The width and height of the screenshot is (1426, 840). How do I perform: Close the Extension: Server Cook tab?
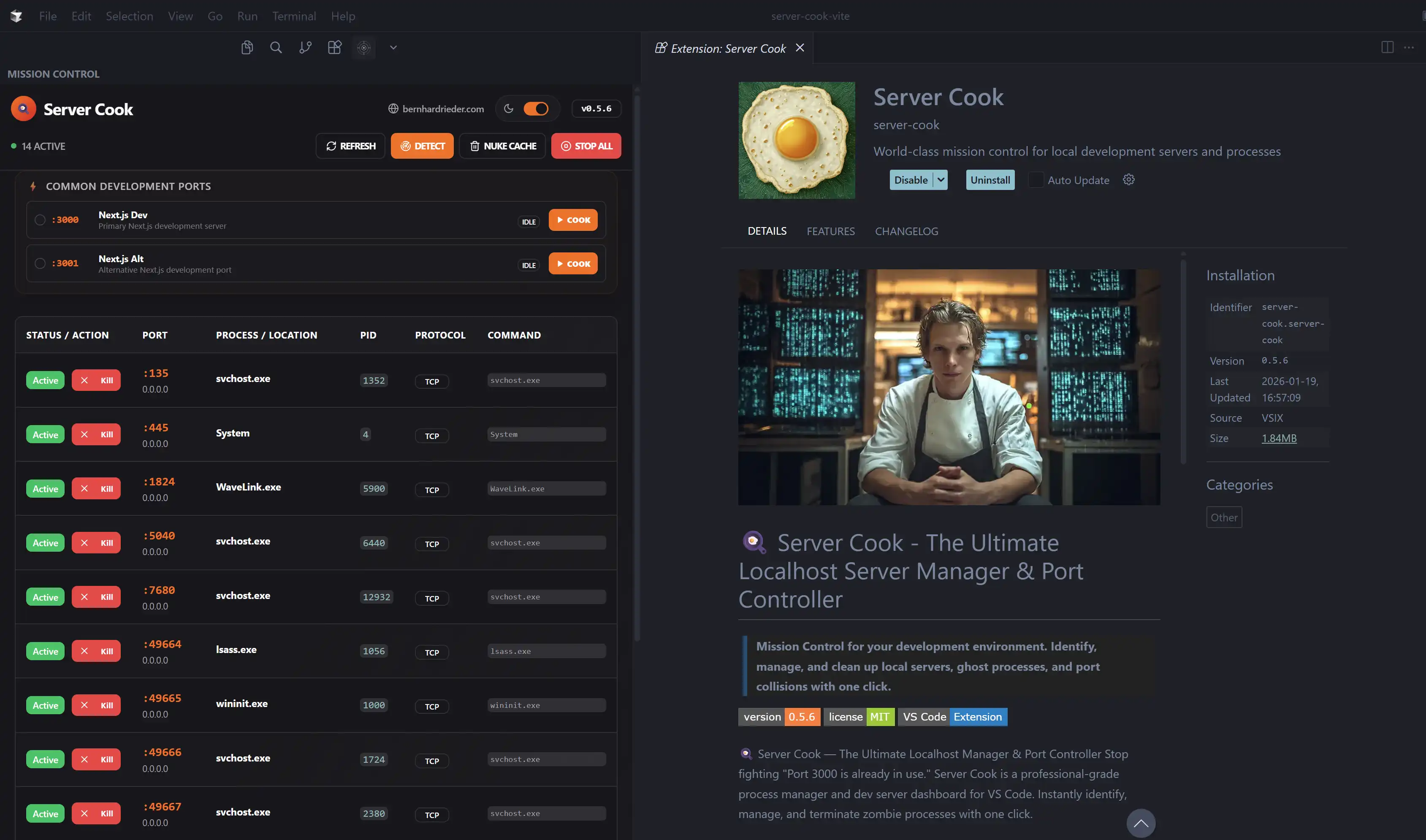[x=800, y=48]
